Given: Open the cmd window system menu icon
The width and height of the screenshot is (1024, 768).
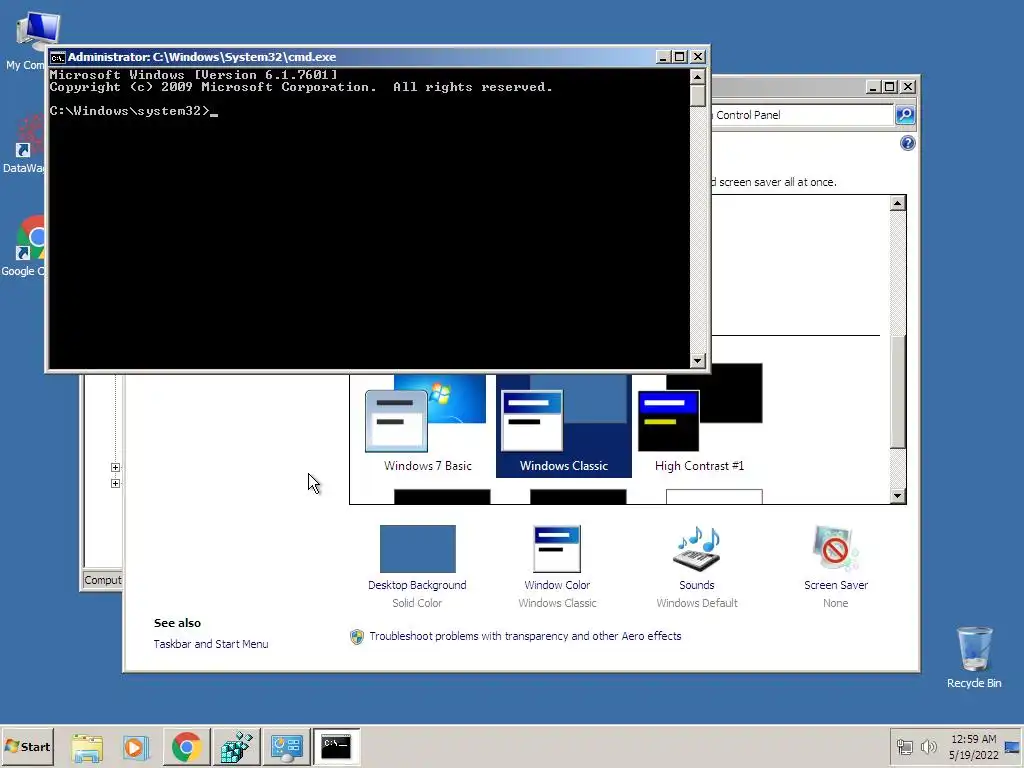Looking at the screenshot, I should click(x=57, y=57).
